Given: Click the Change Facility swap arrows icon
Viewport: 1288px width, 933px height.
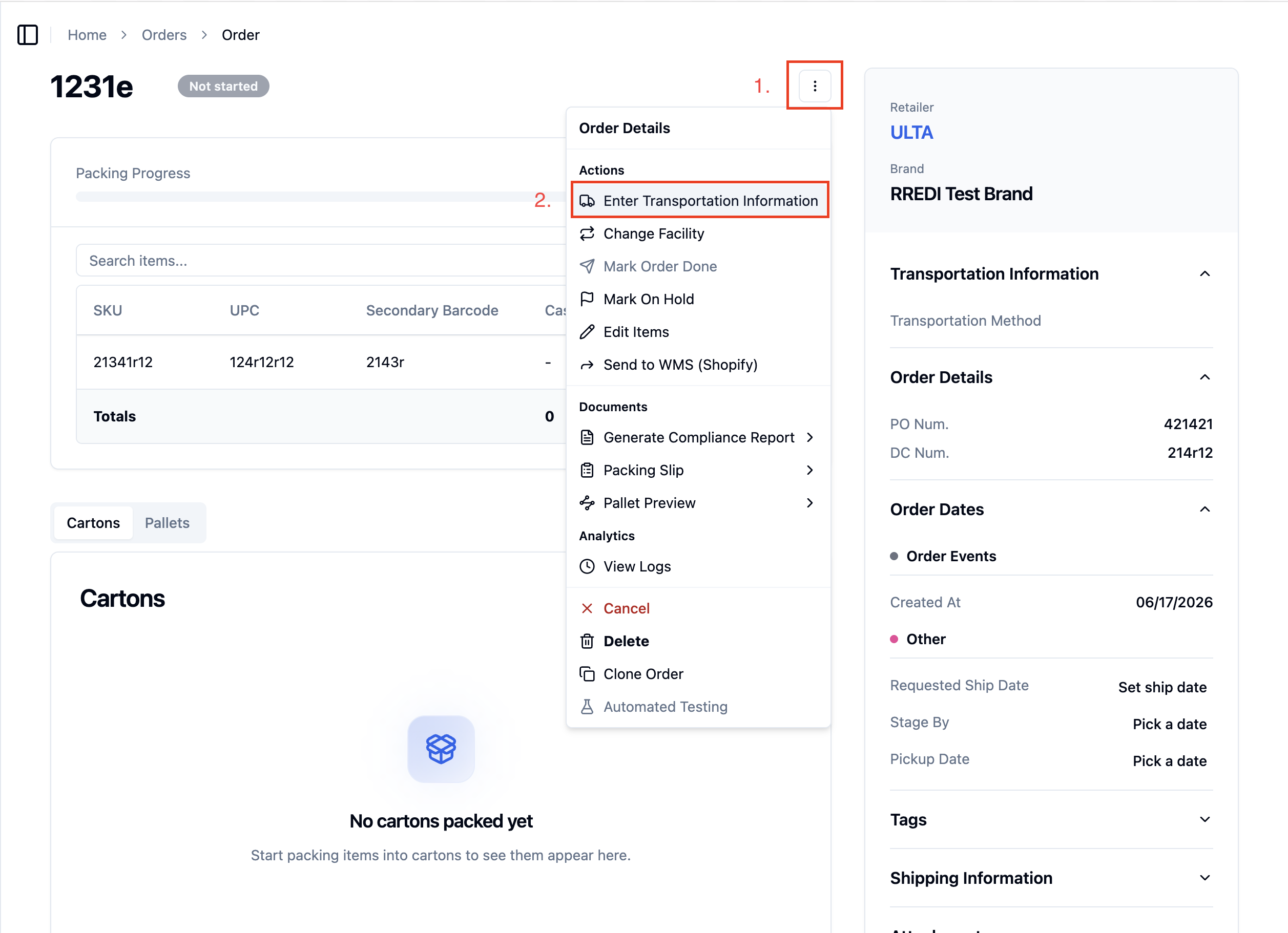Looking at the screenshot, I should 587,234.
